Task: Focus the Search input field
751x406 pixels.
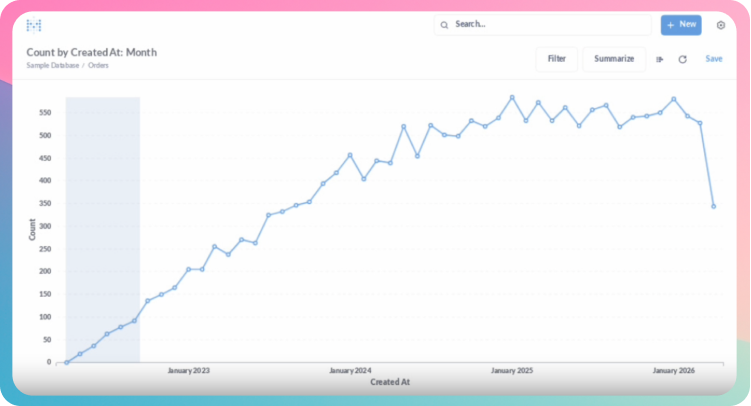Action: 543,24
